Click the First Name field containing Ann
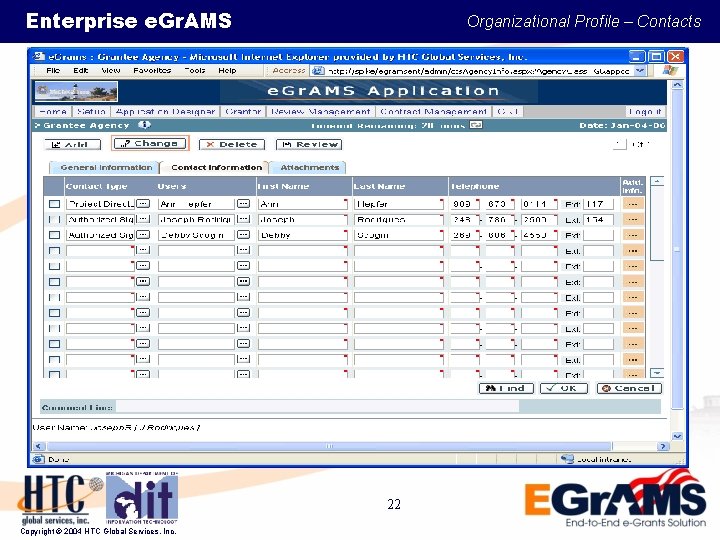Viewport: 720px width, 540px height. tap(303, 204)
